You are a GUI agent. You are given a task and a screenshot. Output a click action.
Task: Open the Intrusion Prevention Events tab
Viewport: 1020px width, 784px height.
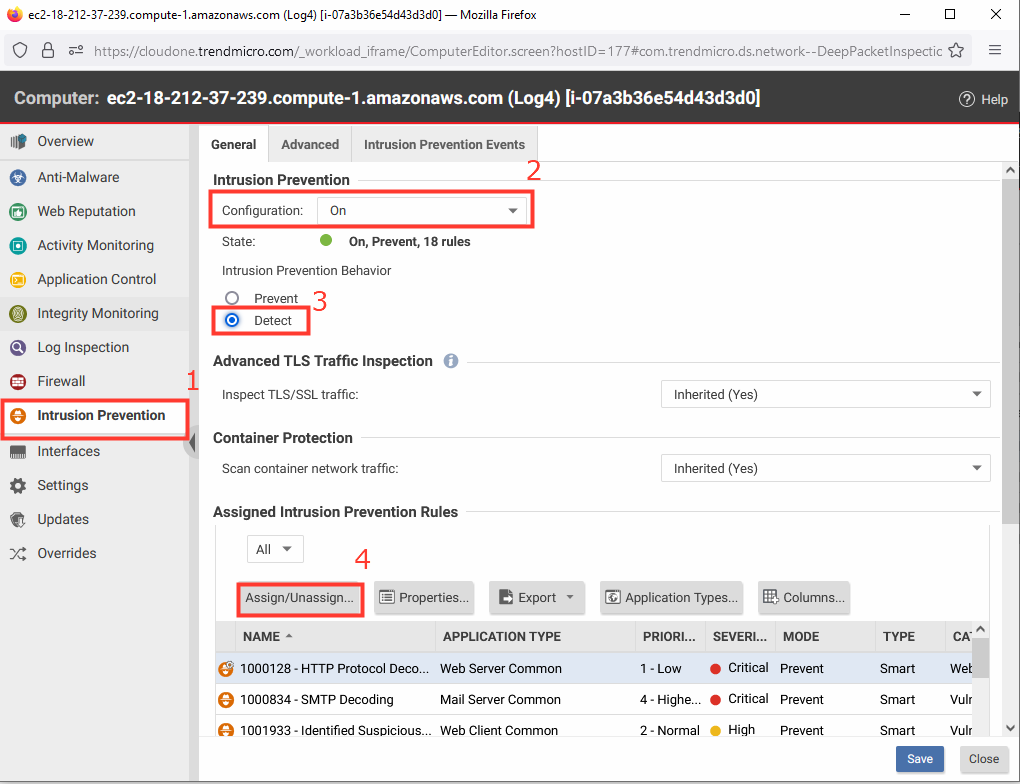click(x=444, y=144)
